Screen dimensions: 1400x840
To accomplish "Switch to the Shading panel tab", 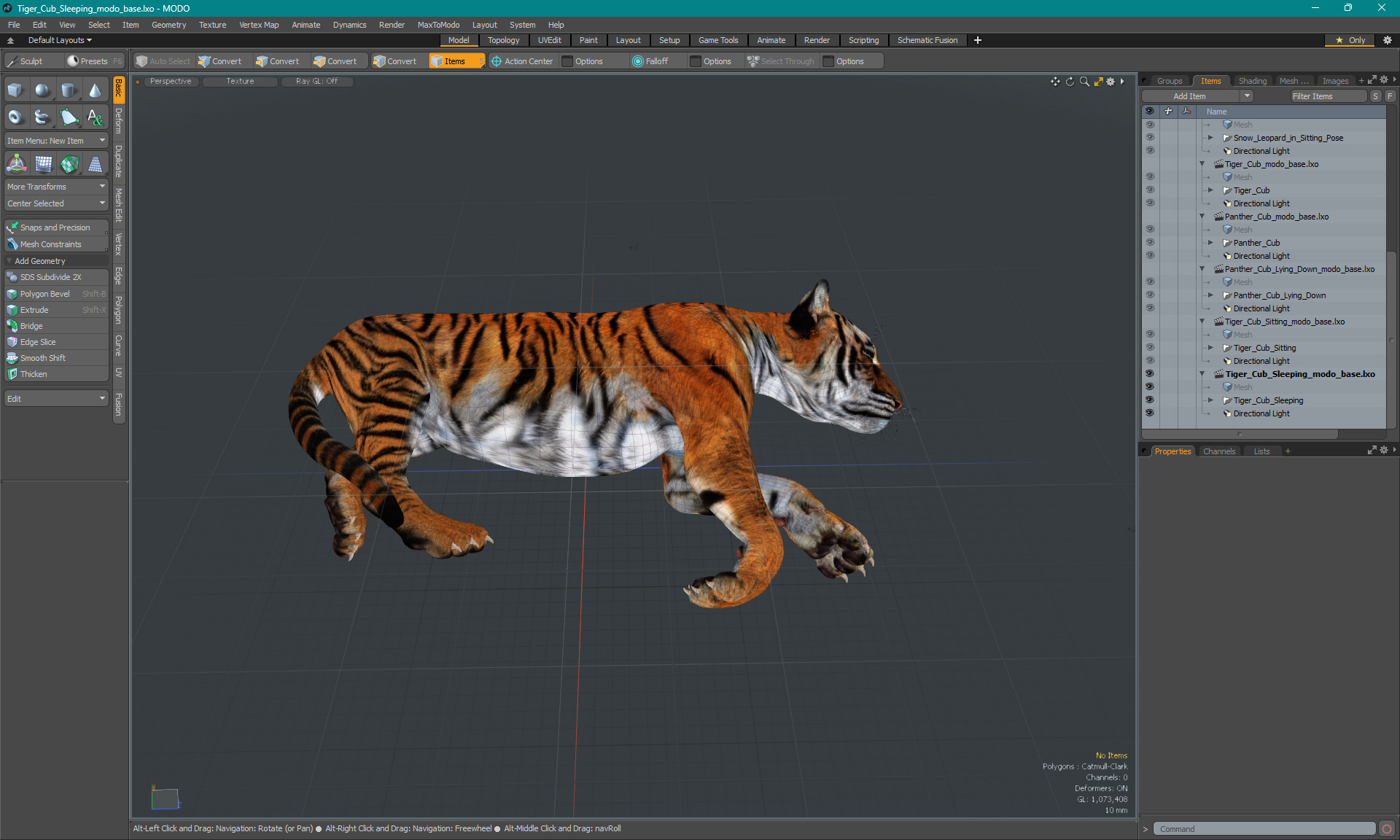I will [1252, 81].
